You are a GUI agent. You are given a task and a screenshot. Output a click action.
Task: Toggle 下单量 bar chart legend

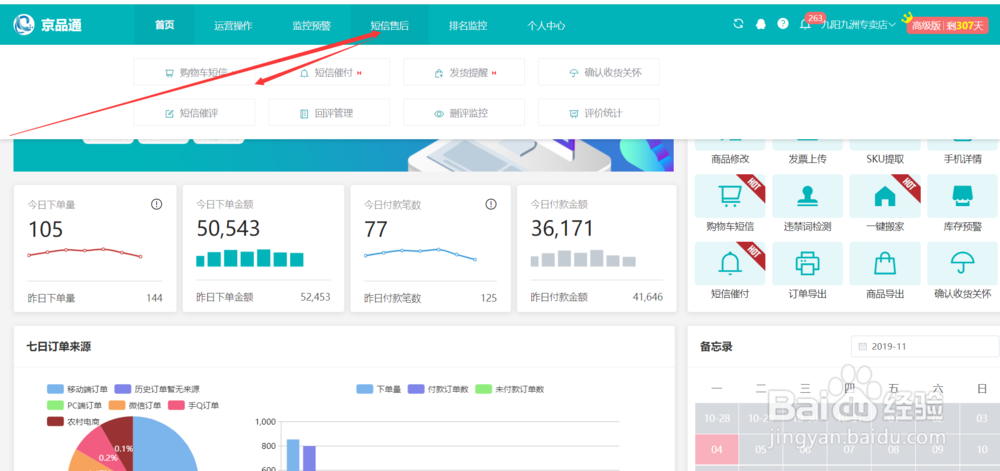pyautogui.click(x=379, y=389)
